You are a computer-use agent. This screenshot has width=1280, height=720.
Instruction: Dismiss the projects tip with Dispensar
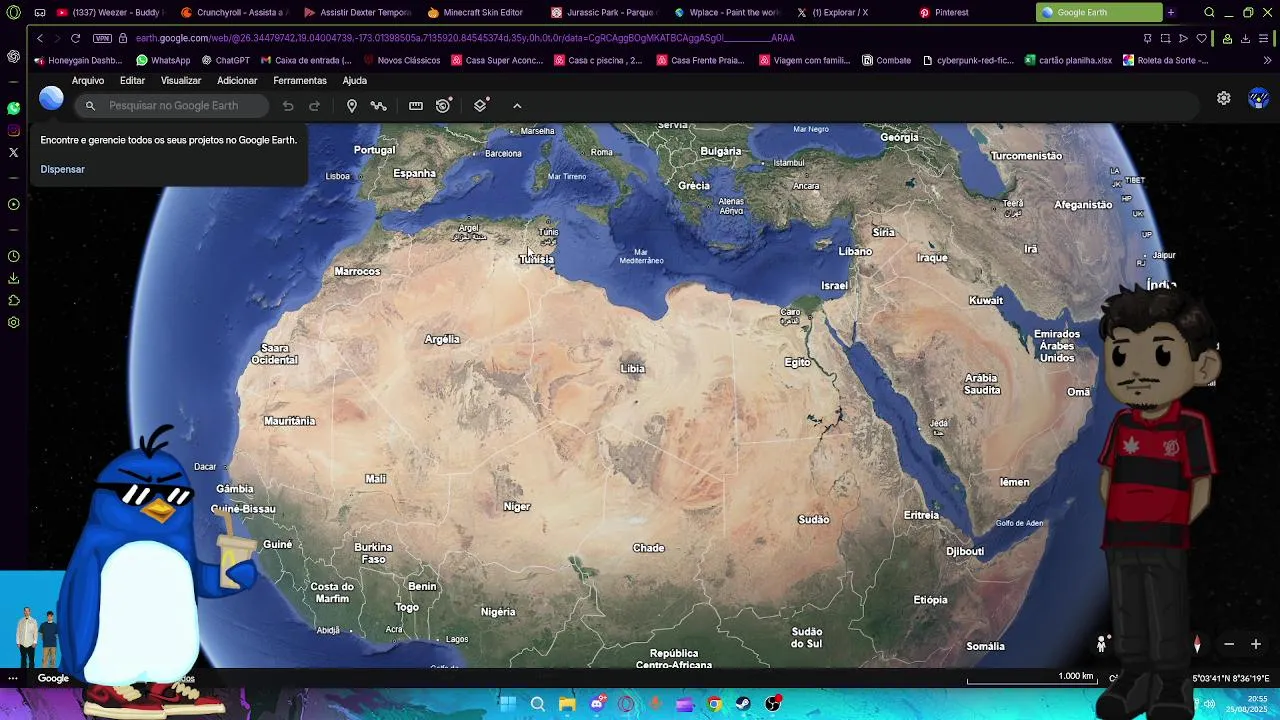coord(62,169)
